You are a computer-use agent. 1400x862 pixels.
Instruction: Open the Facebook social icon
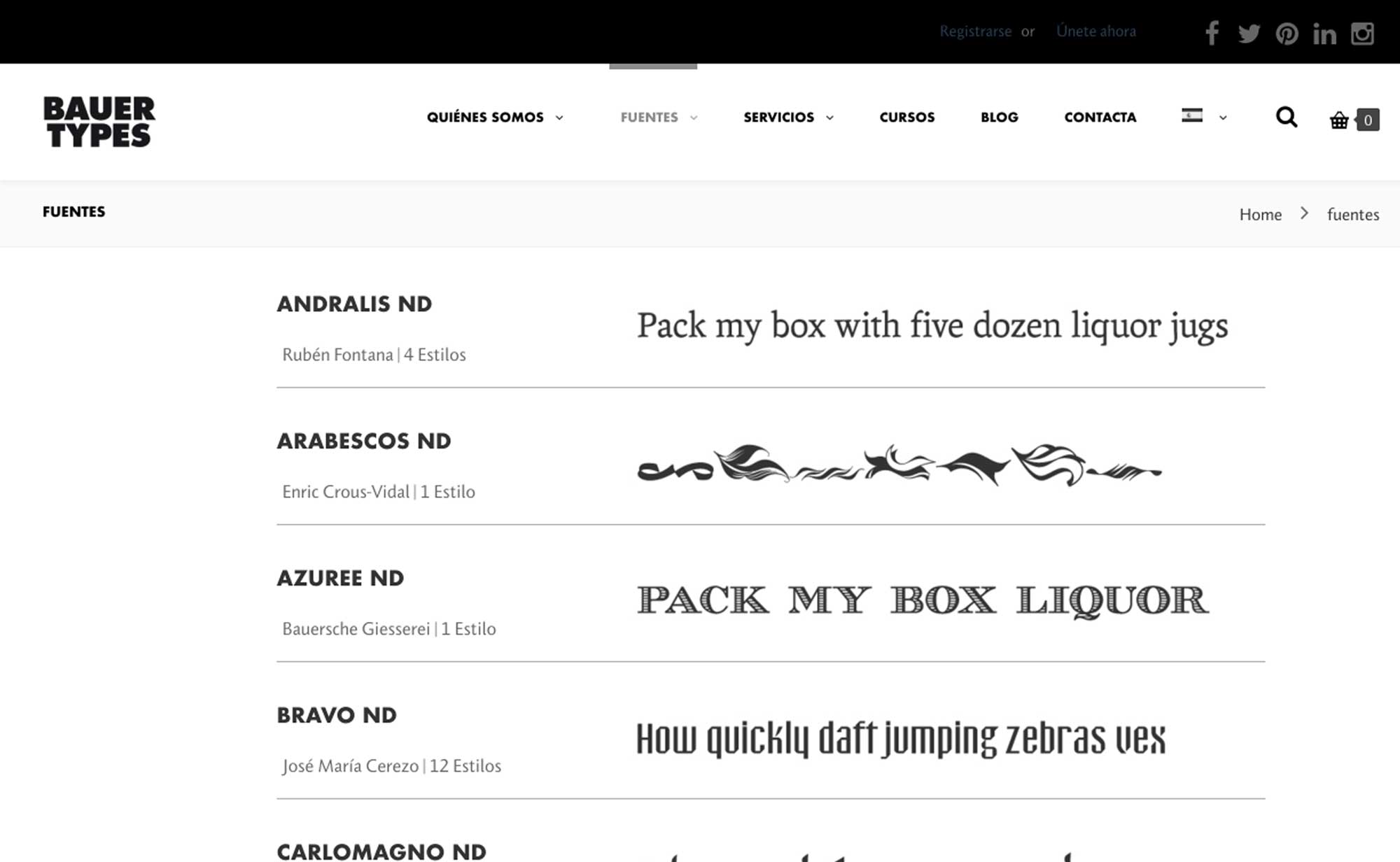tap(1212, 33)
